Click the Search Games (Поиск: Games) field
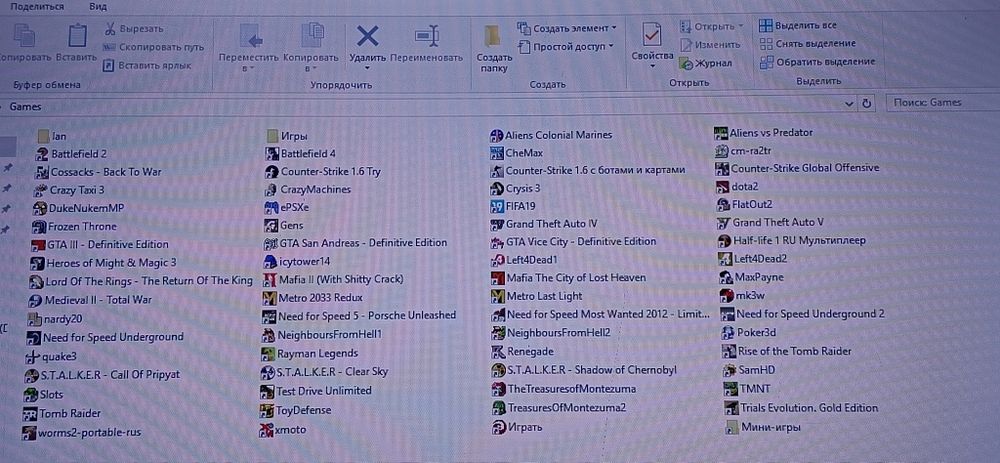The width and height of the screenshot is (1000, 463). pos(943,102)
